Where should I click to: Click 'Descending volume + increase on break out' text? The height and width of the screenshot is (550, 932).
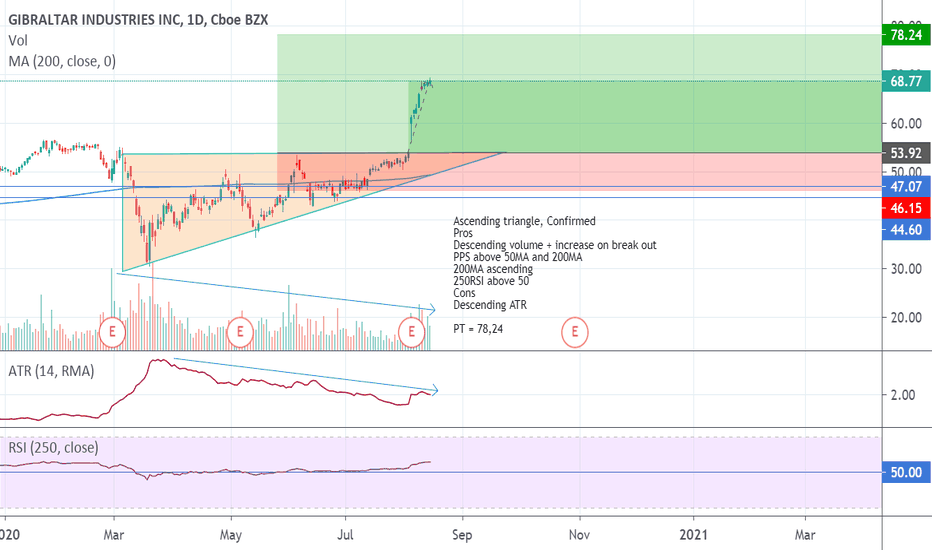click(x=555, y=245)
